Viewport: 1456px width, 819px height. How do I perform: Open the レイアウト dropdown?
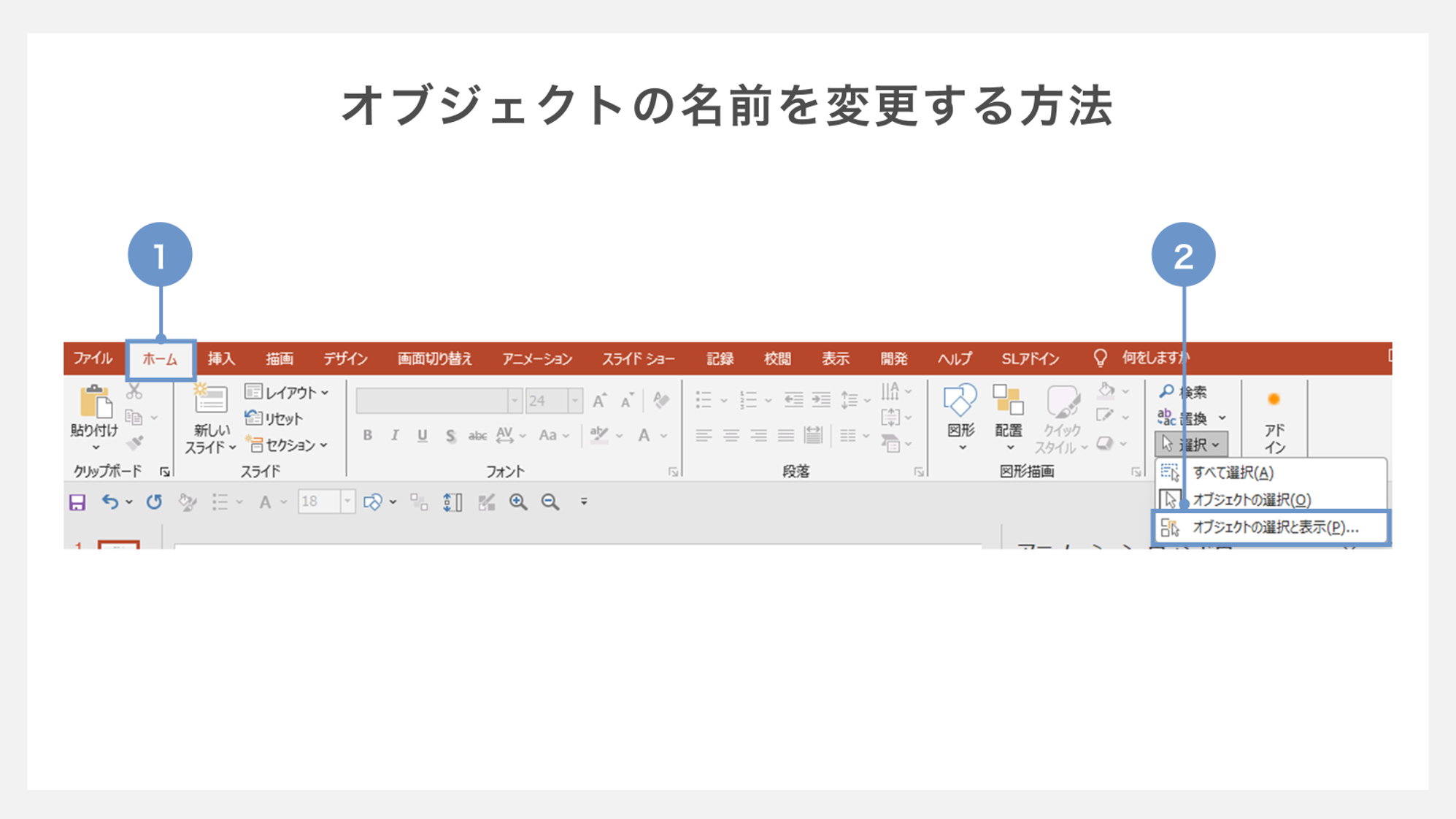[x=287, y=392]
